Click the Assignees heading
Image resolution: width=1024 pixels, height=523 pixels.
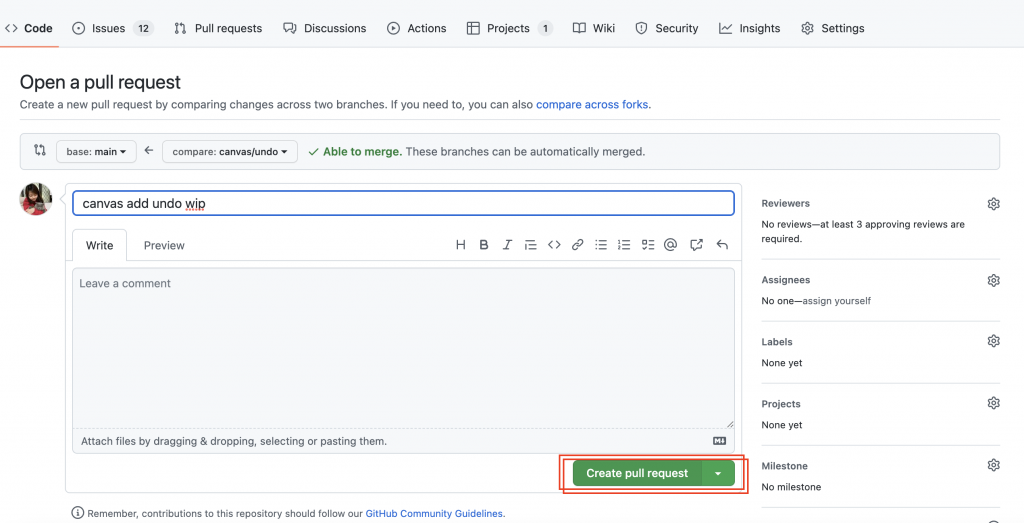coord(786,280)
